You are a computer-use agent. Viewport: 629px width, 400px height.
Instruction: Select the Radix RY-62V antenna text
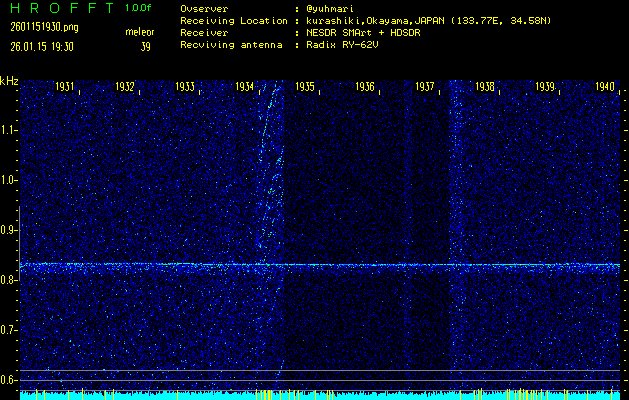[340, 45]
